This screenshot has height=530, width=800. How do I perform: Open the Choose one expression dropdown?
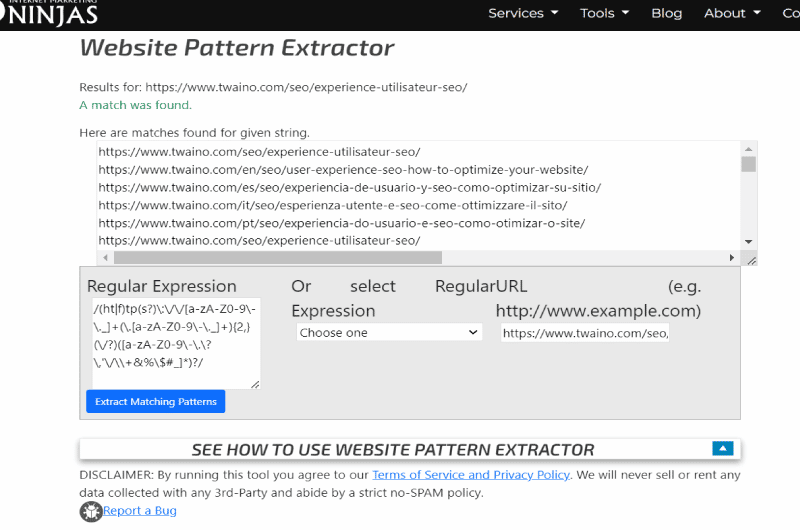click(389, 333)
